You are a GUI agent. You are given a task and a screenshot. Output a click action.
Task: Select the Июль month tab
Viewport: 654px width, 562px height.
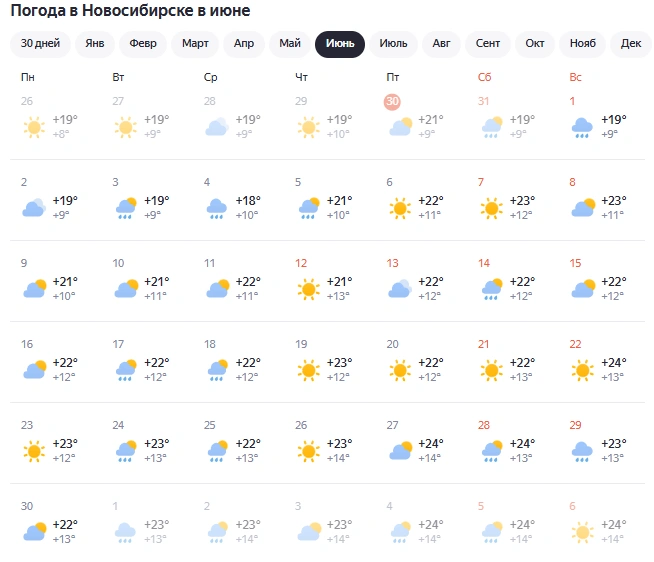click(393, 44)
